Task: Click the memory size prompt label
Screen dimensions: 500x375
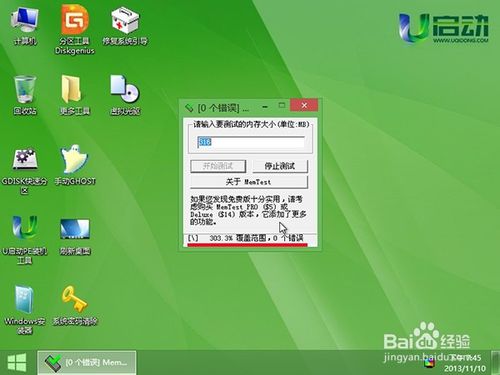Action: pos(251,124)
